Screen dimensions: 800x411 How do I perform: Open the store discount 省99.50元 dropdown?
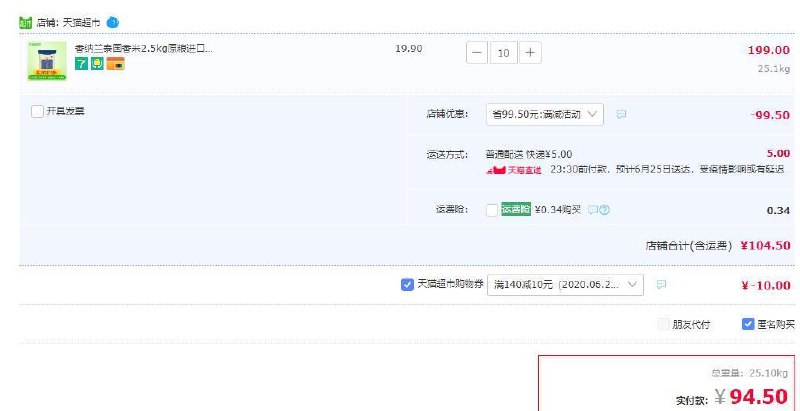[544, 114]
